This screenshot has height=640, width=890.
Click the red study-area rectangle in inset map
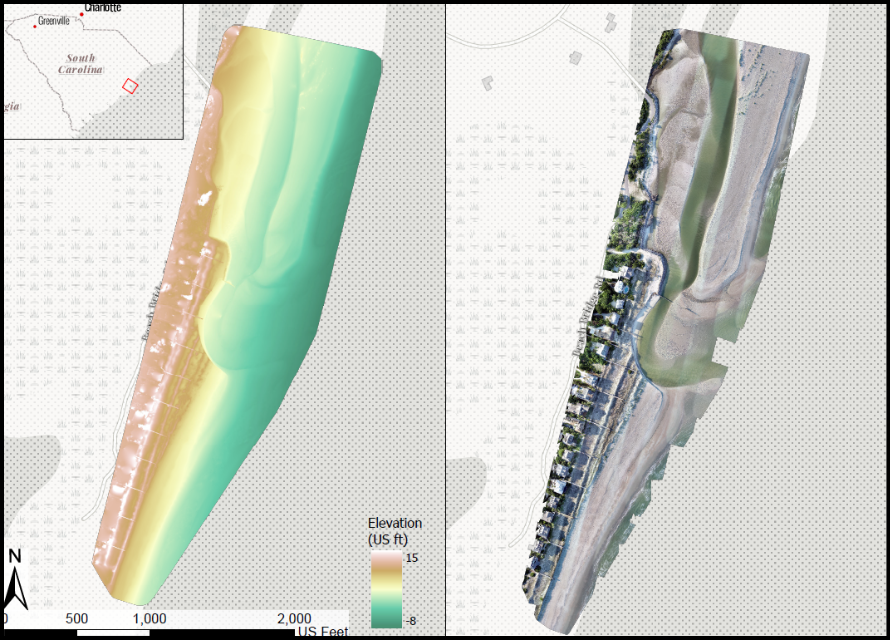[x=129, y=86]
